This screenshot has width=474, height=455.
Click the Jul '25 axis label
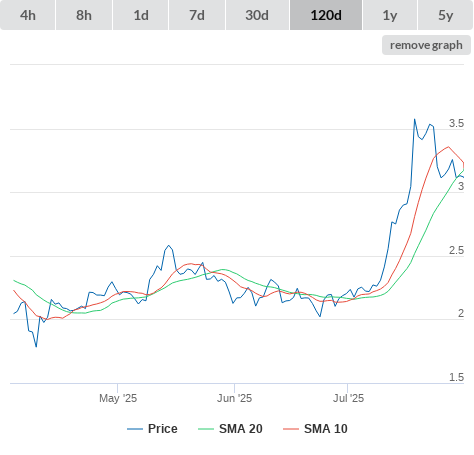click(x=348, y=398)
